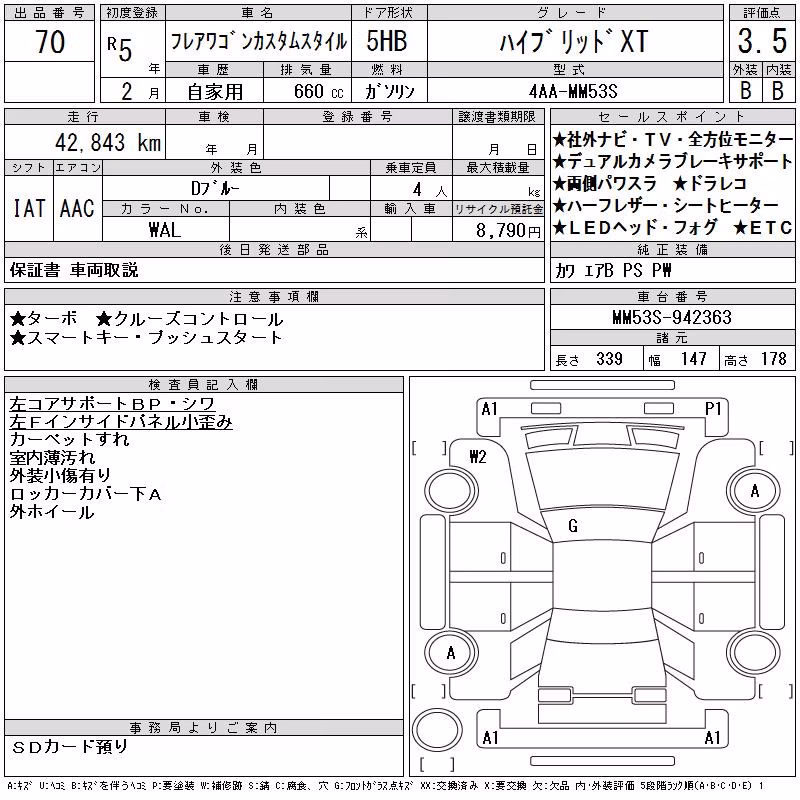Click the 検査員記入欄 section header
This screenshot has width=800, height=800.
coord(204,385)
